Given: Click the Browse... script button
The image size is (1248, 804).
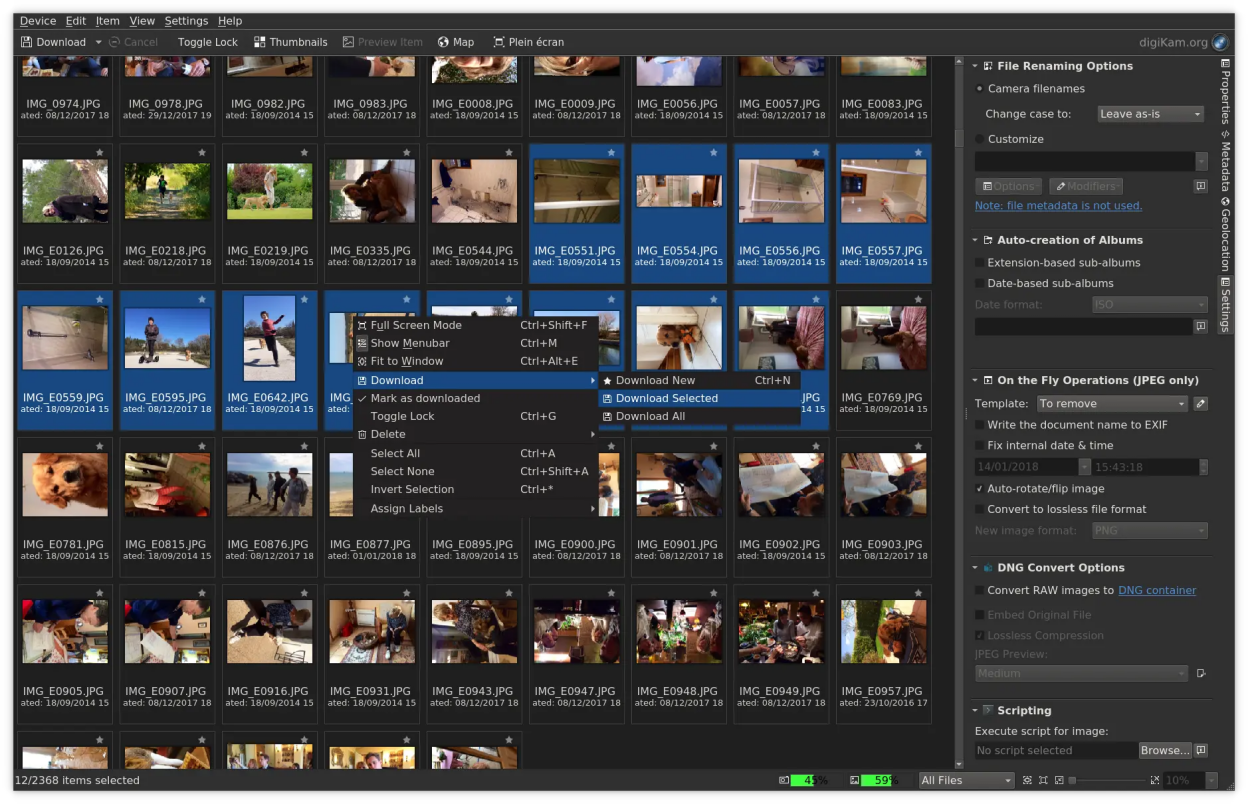Looking at the screenshot, I should 1164,750.
